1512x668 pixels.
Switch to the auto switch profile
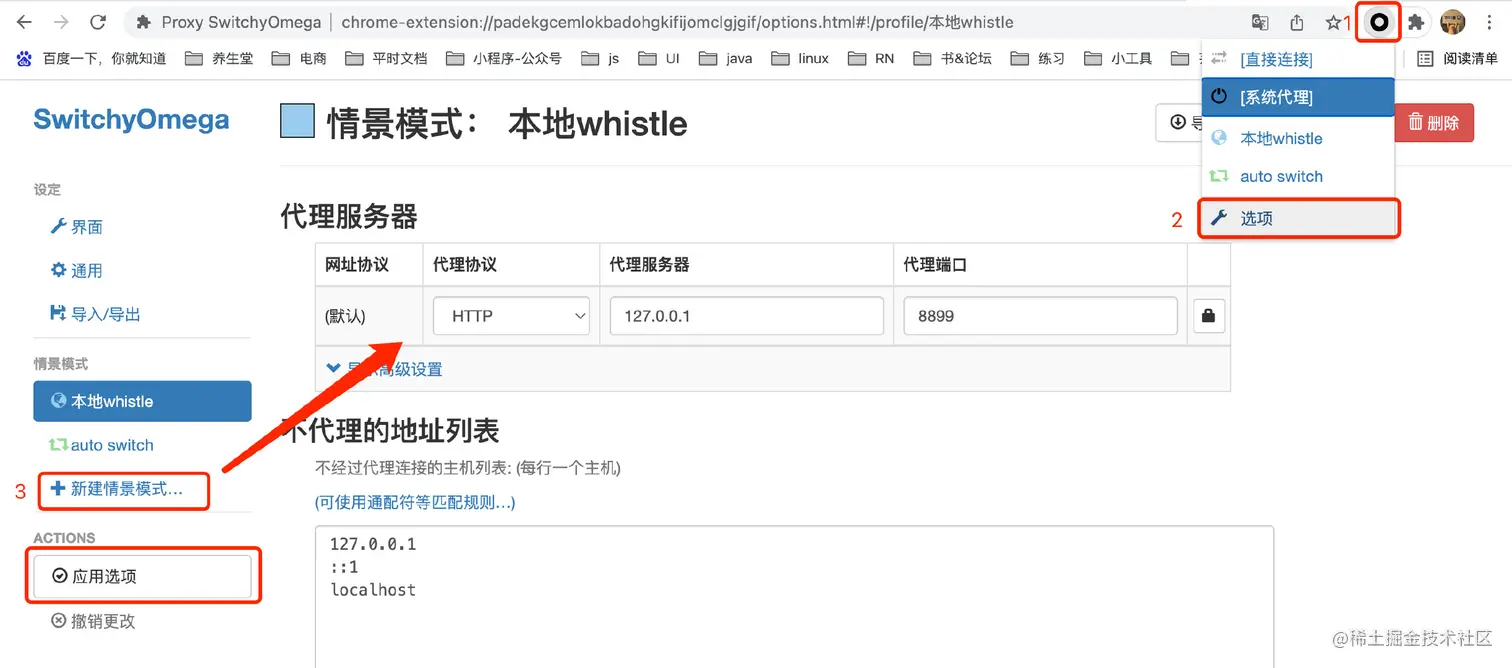pos(108,445)
